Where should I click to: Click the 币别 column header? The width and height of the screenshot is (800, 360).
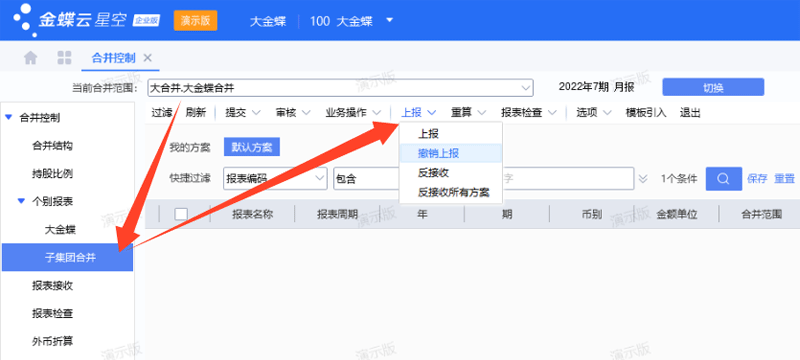[592, 214]
